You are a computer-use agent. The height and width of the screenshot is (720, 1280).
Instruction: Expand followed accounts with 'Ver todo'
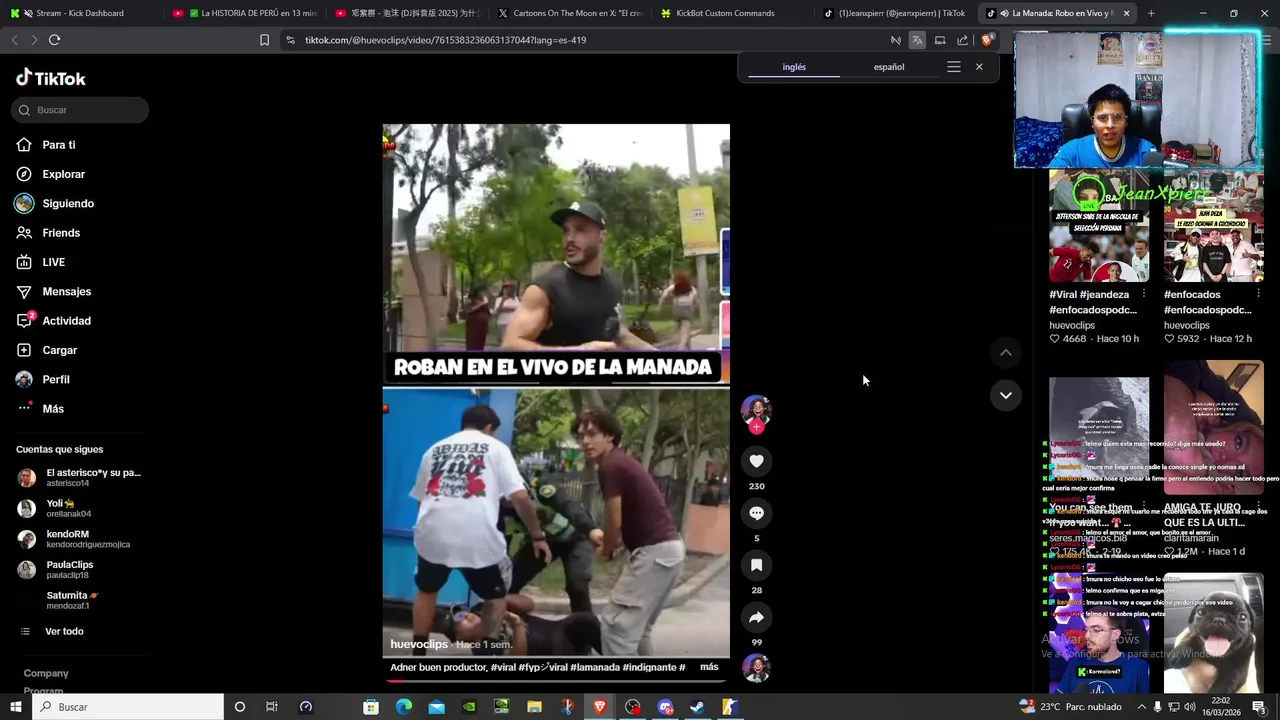[64, 632]
